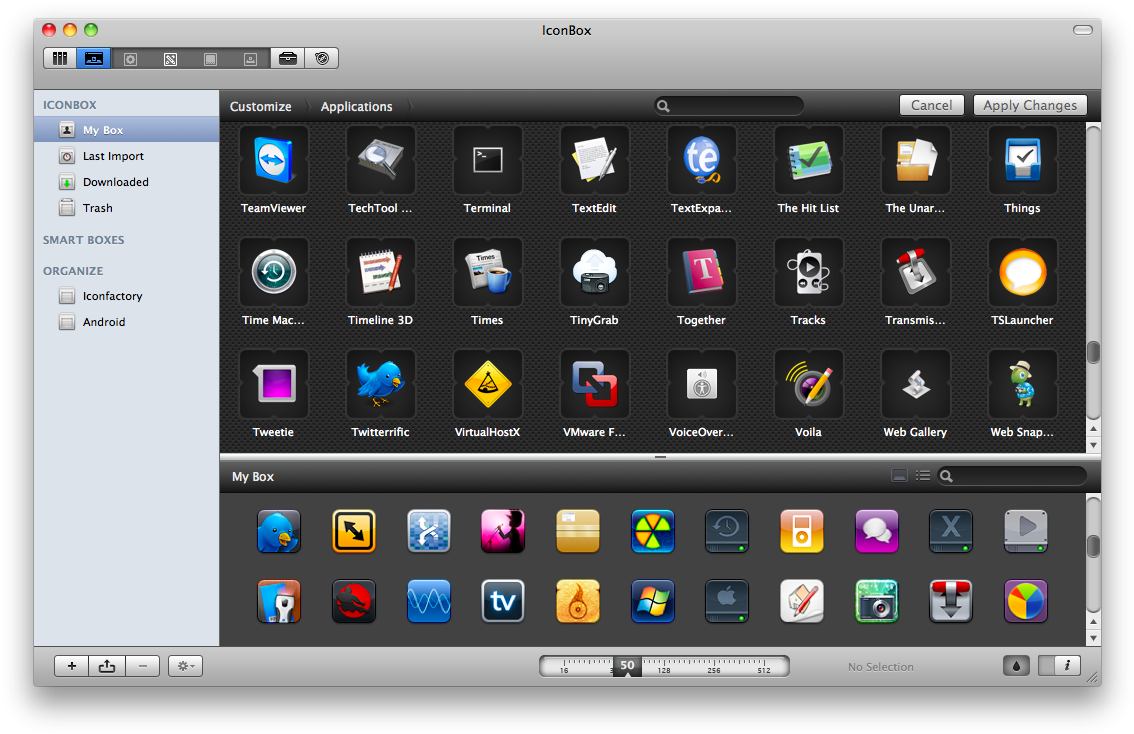Go to the Applications breadcrumb
1134x734 pixels.
357,106
